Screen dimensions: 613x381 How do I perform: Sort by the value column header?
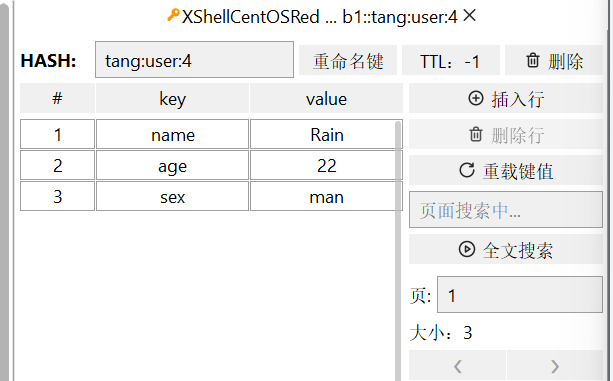(326, 98)
